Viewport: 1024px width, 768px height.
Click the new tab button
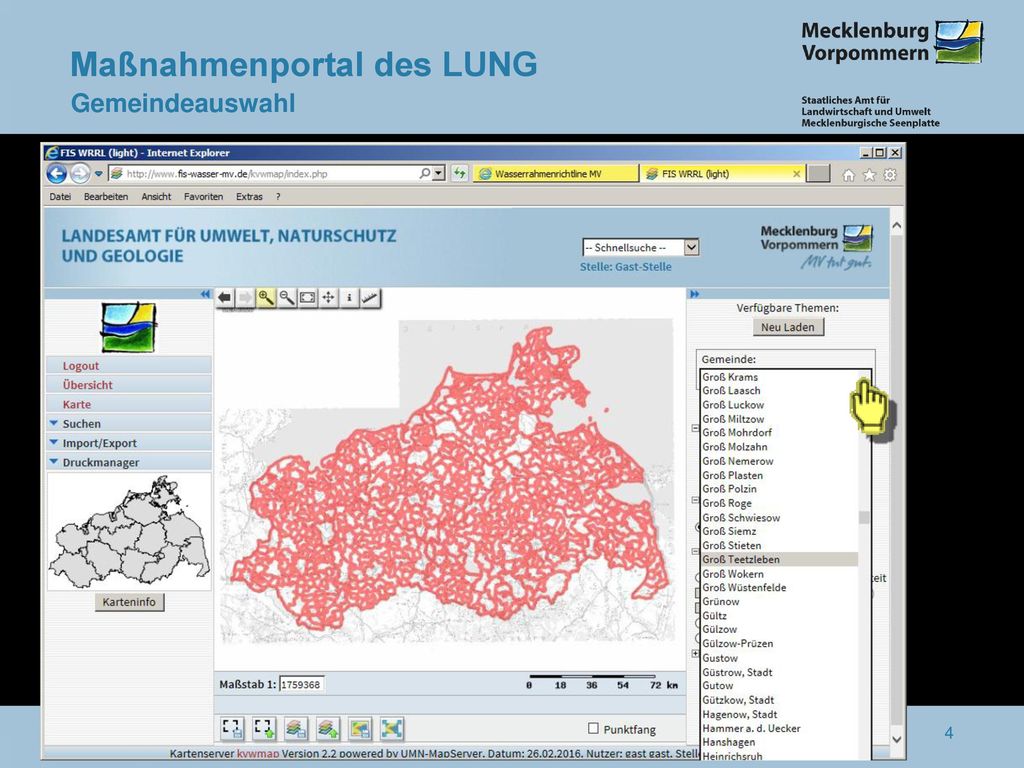[x=818, y=174]
